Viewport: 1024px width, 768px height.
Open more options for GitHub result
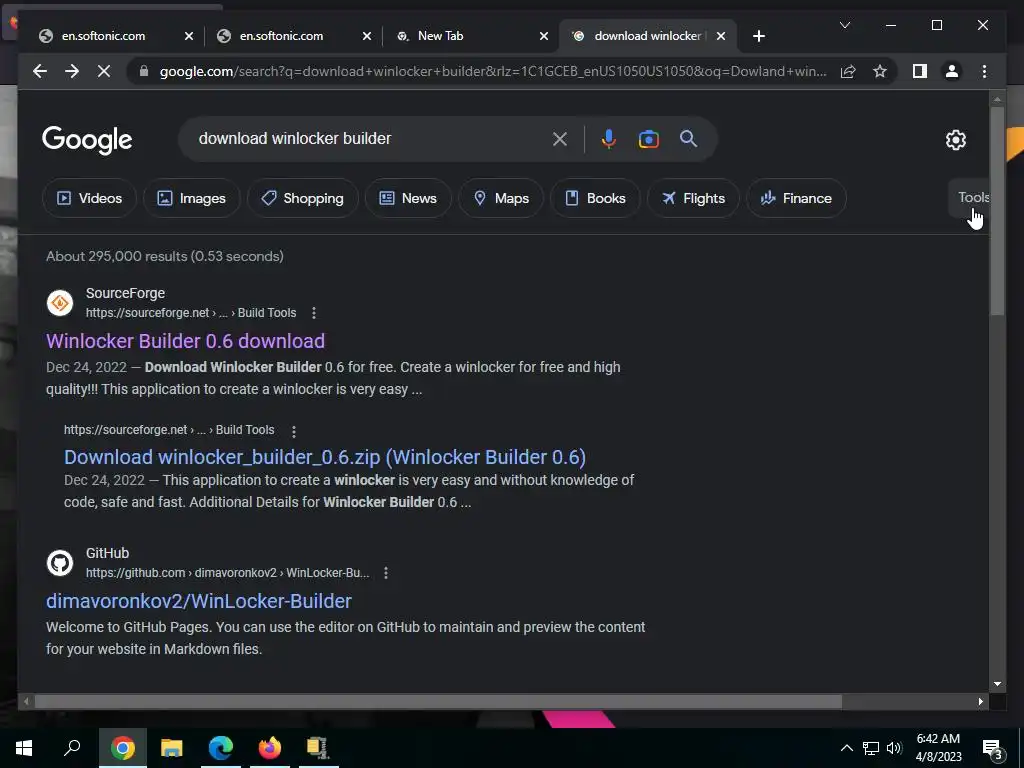pyautogui.click(x=386, y=573)
